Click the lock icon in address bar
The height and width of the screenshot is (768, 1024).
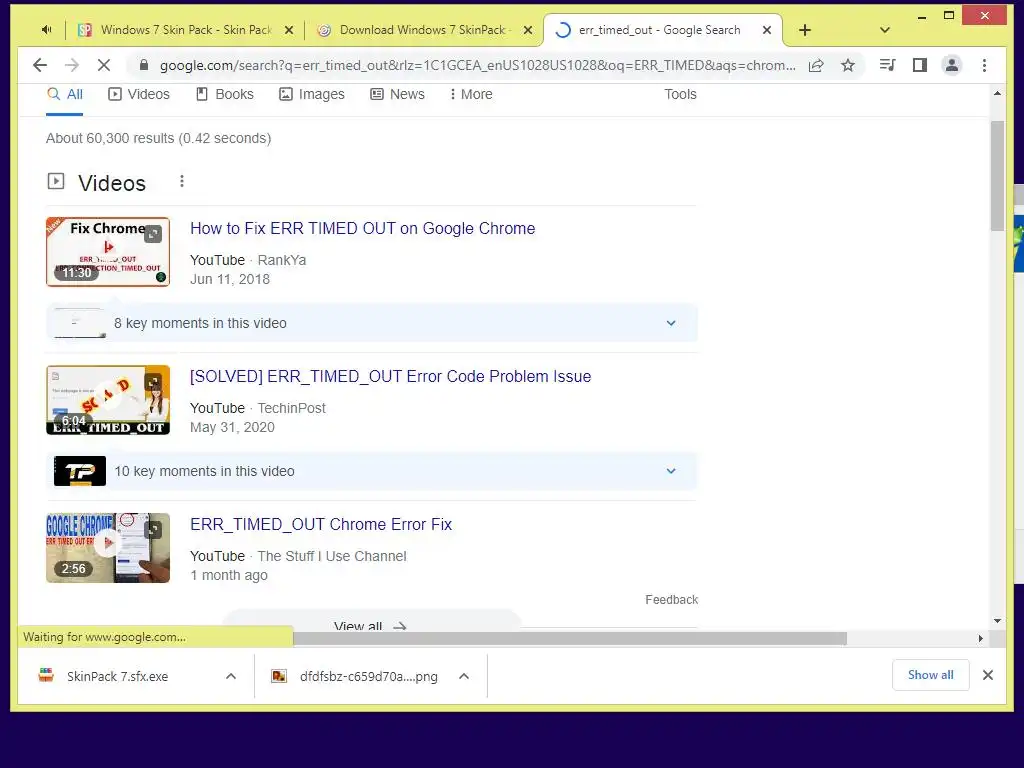[x=144, y=65]
